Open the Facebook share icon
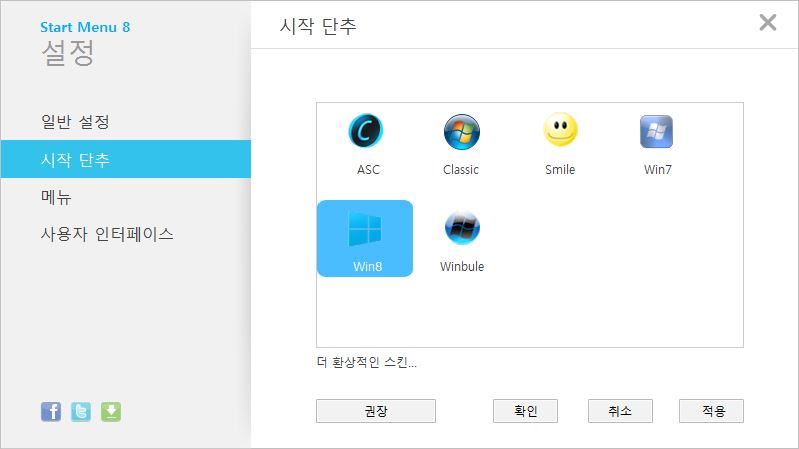 51,411
